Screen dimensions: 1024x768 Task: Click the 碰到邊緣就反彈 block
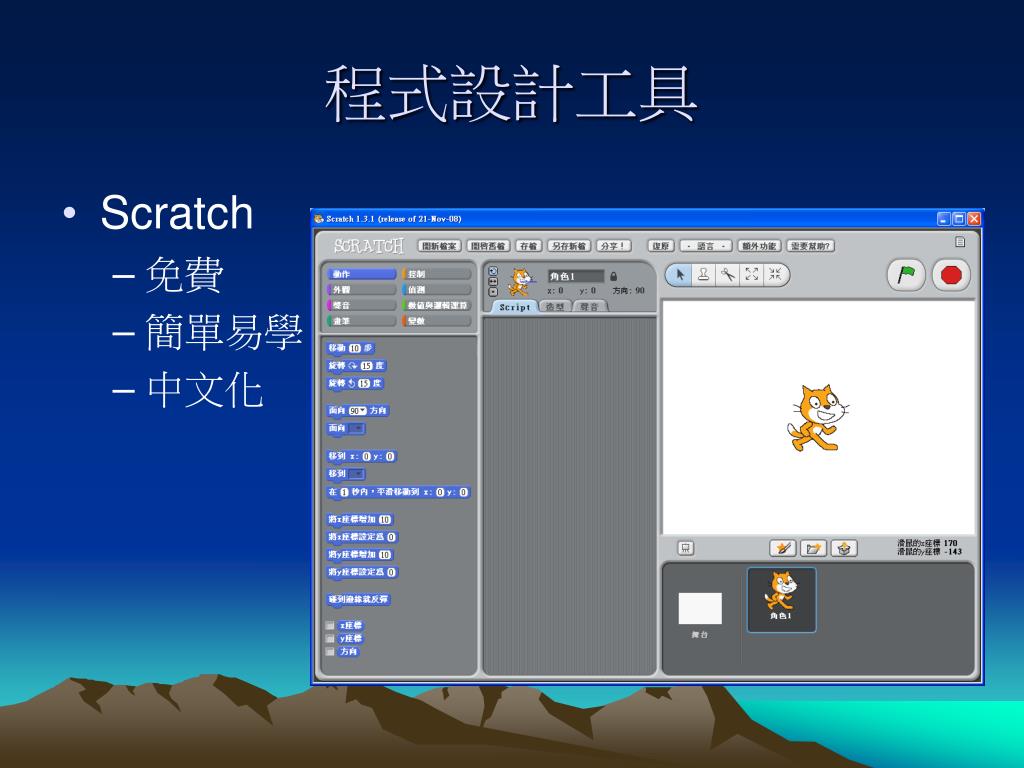[359, 600]
